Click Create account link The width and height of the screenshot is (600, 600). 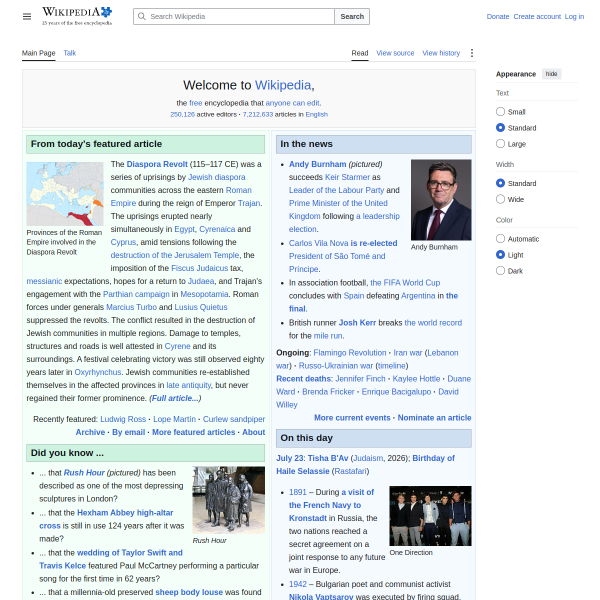coord(537,16)
